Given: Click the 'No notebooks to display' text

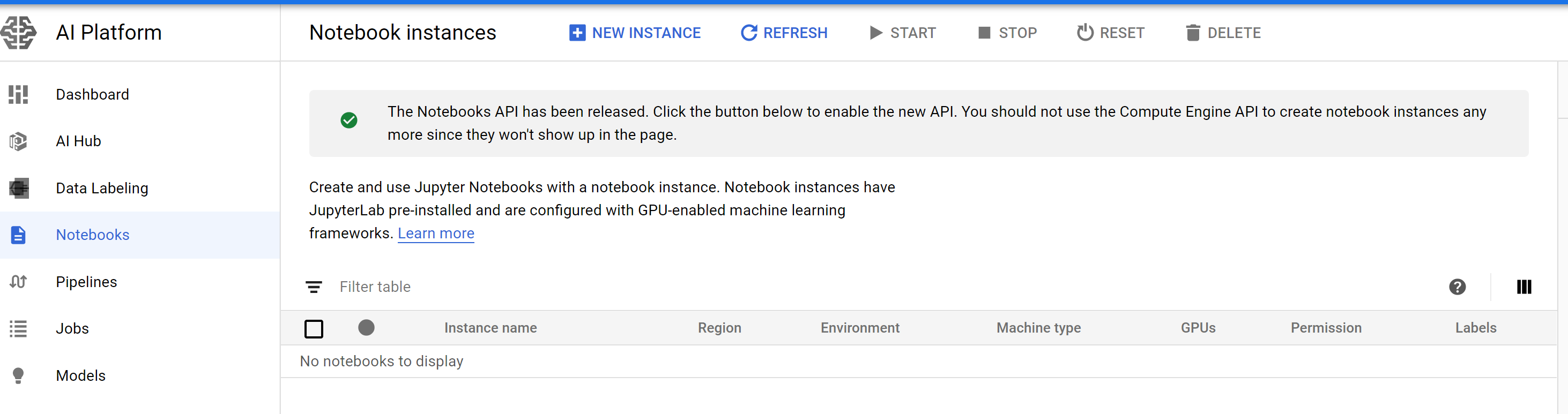Looking at the screenshot, I should coord(382,362).
